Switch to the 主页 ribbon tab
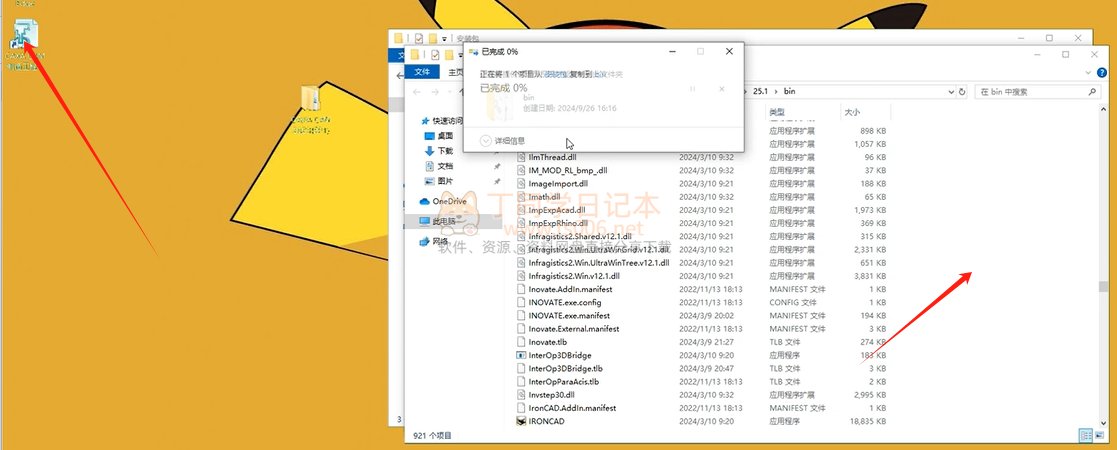Screen dimensions: 1117x450 tap(456, 72)
